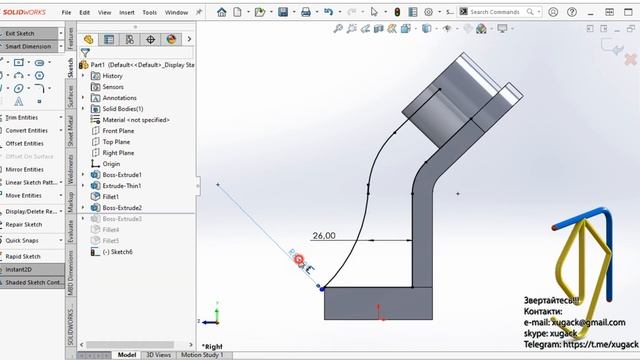The width and height of the screenshot is (640, 360).
Task: Open the Help question mark icon
Action: pos(572,12)
